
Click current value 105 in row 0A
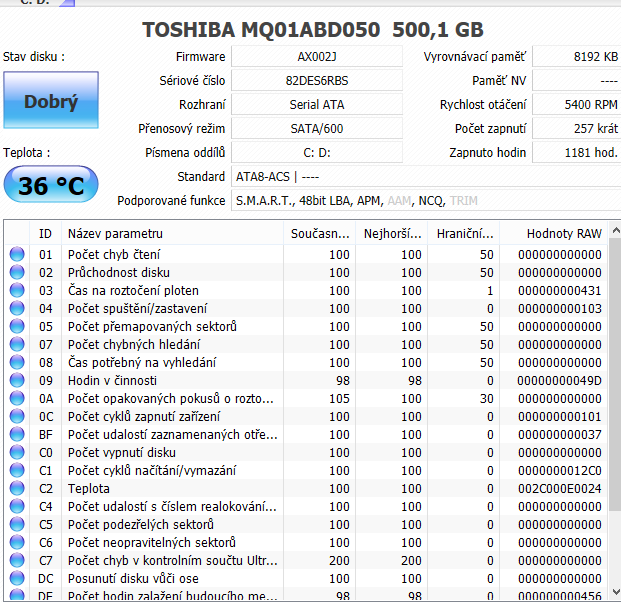pyautogui.click(x=339, y=398)
